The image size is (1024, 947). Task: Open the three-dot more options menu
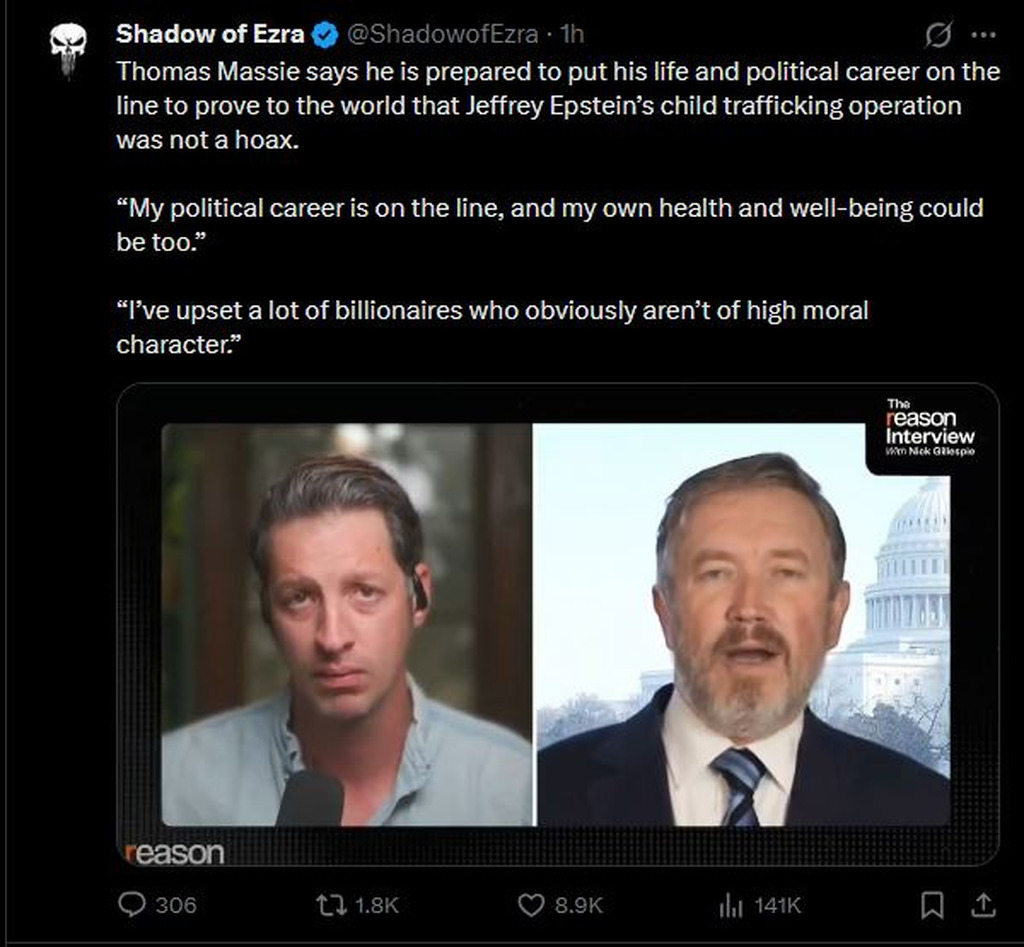[x=984, y=36]
